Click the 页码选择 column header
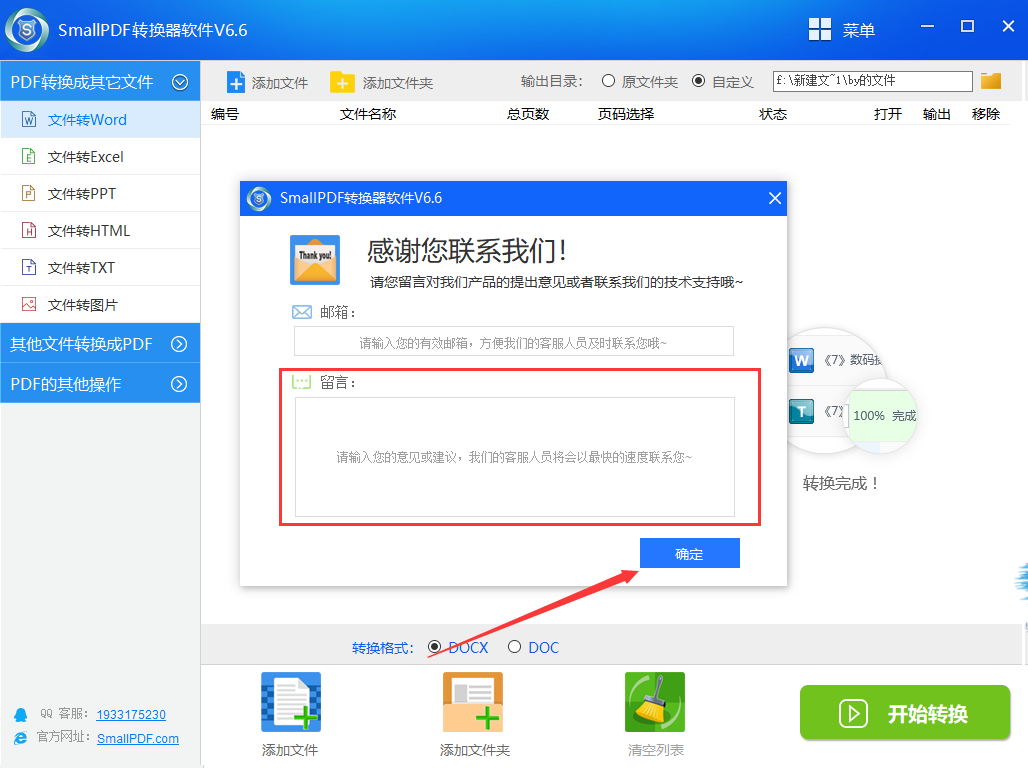This screenshot has height=768, width=1028. point(625,113)
